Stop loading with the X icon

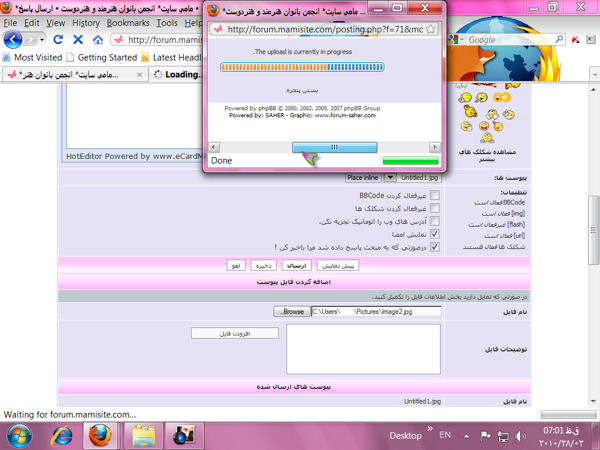point(78,39)
